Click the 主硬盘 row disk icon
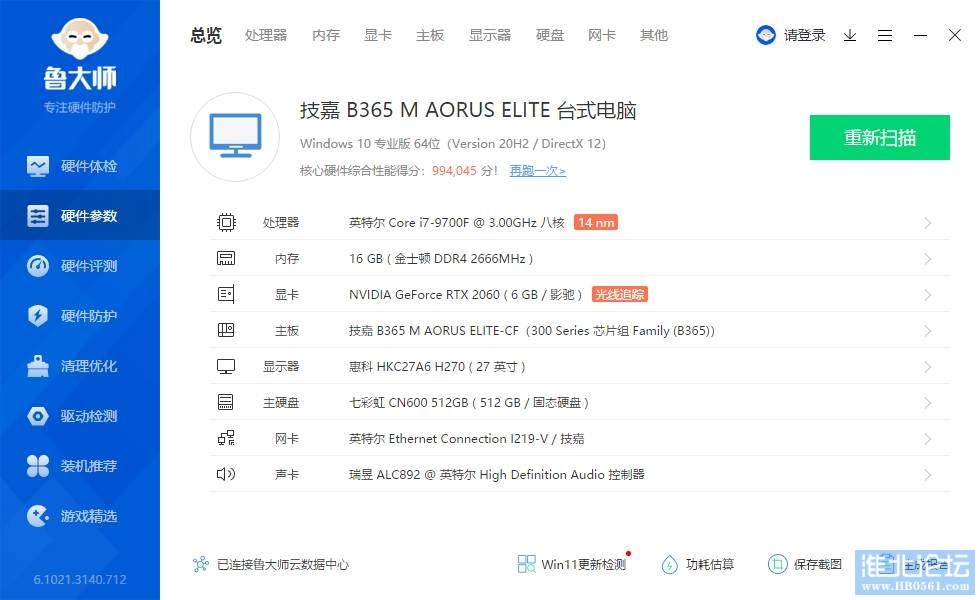This screenshot has width=980, height=600. (226, 402)
